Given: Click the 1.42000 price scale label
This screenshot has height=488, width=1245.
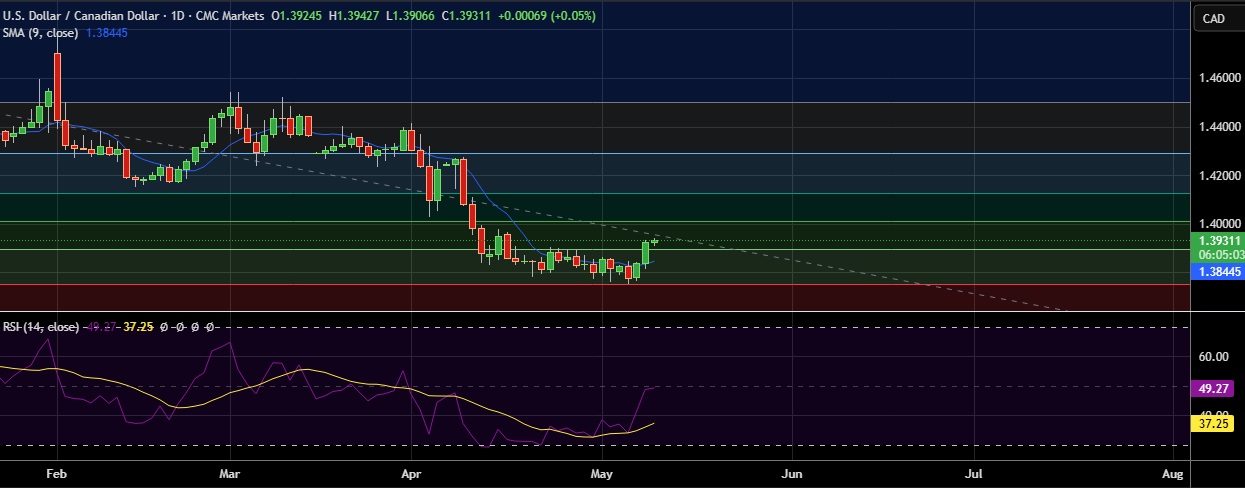Looking at the screenshot, I should (1218, 176).
